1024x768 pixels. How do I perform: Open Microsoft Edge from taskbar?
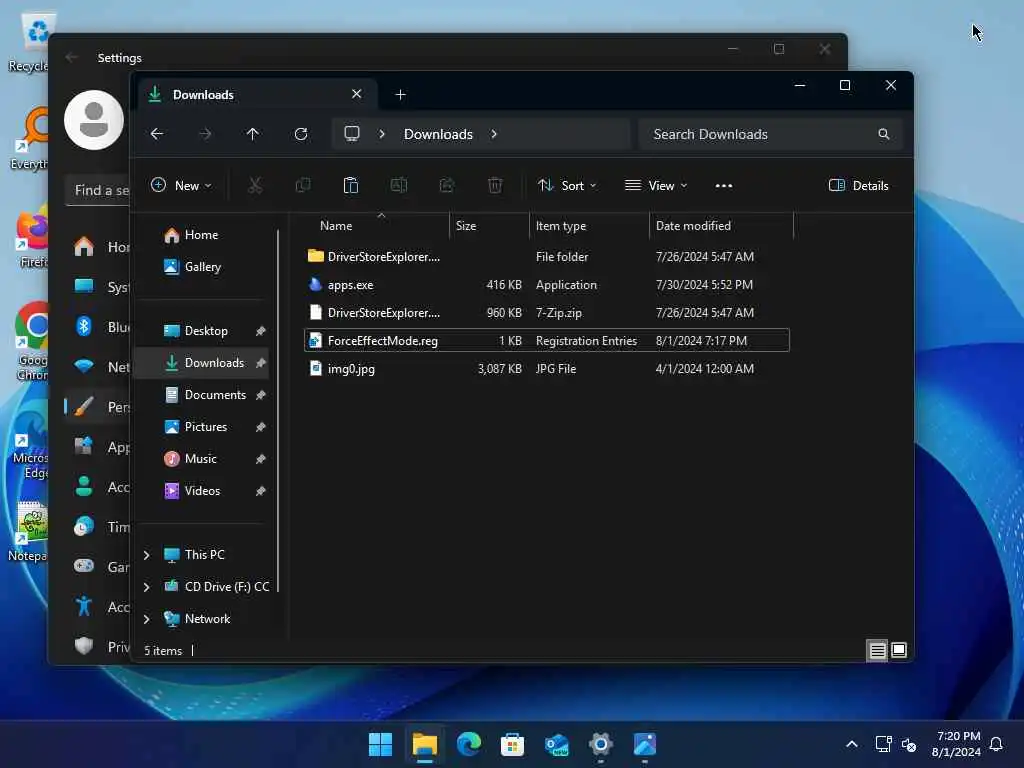tap(468, 744)
